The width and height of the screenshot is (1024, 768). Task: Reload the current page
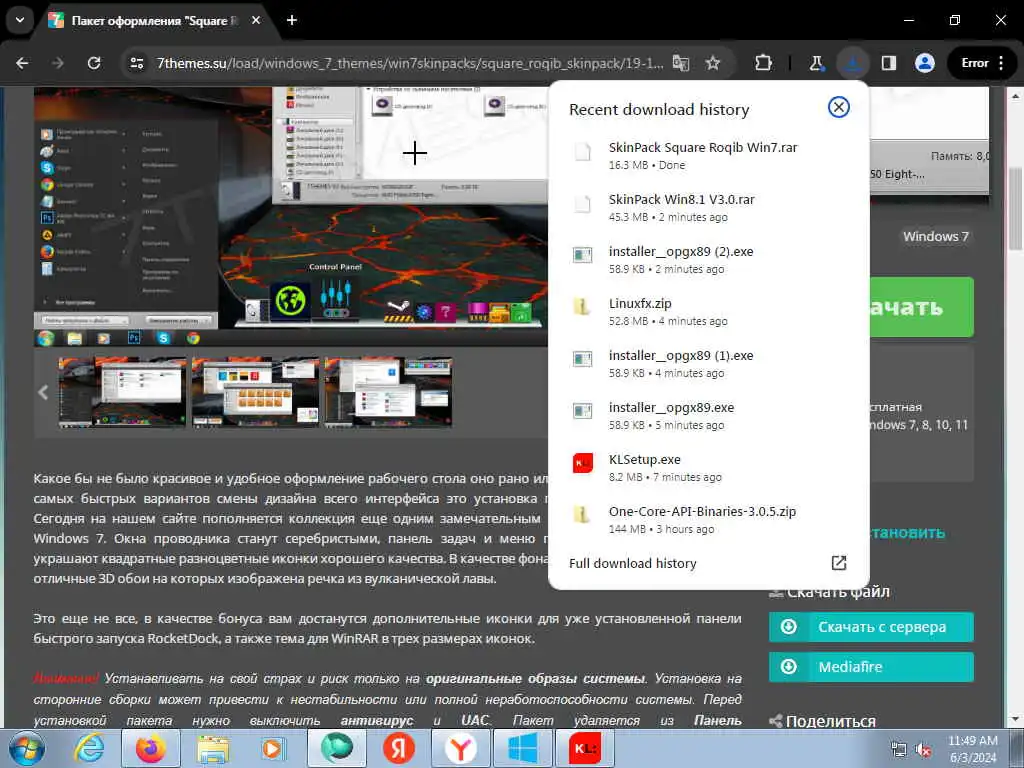click(x=94, y=63)
